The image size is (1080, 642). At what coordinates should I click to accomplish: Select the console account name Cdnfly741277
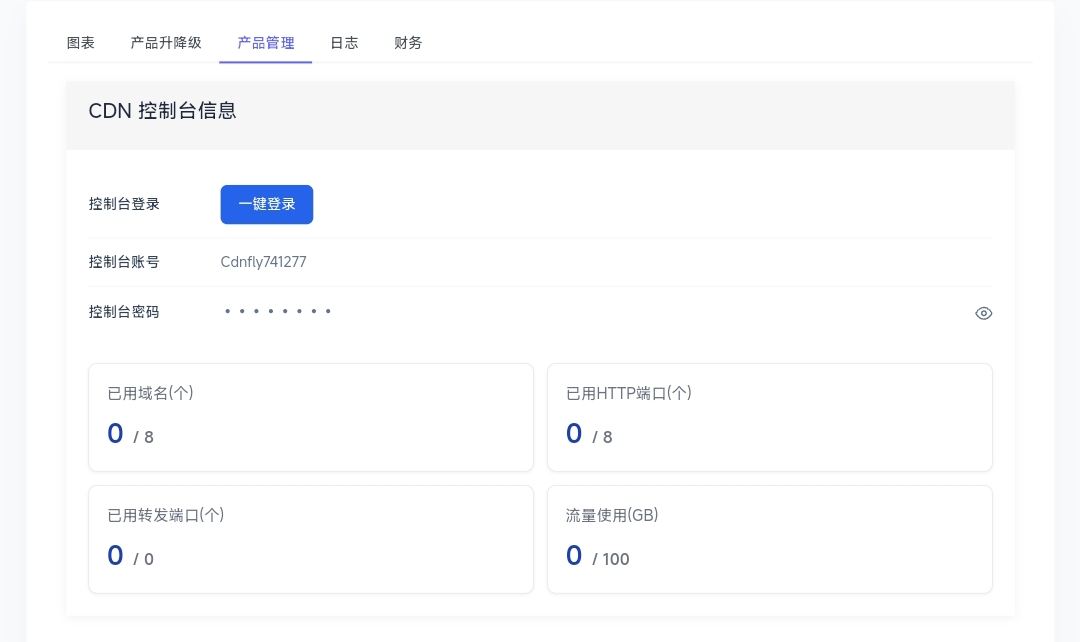tap(263, 261)
